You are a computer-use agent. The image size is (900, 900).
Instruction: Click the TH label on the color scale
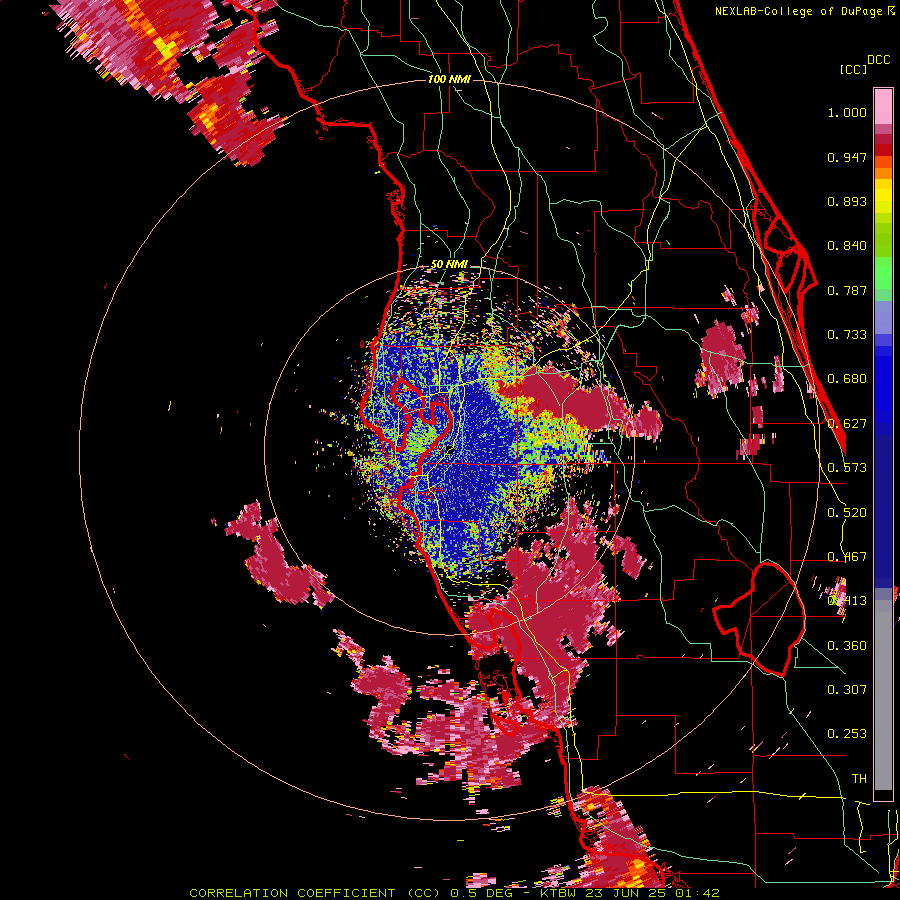859,779
